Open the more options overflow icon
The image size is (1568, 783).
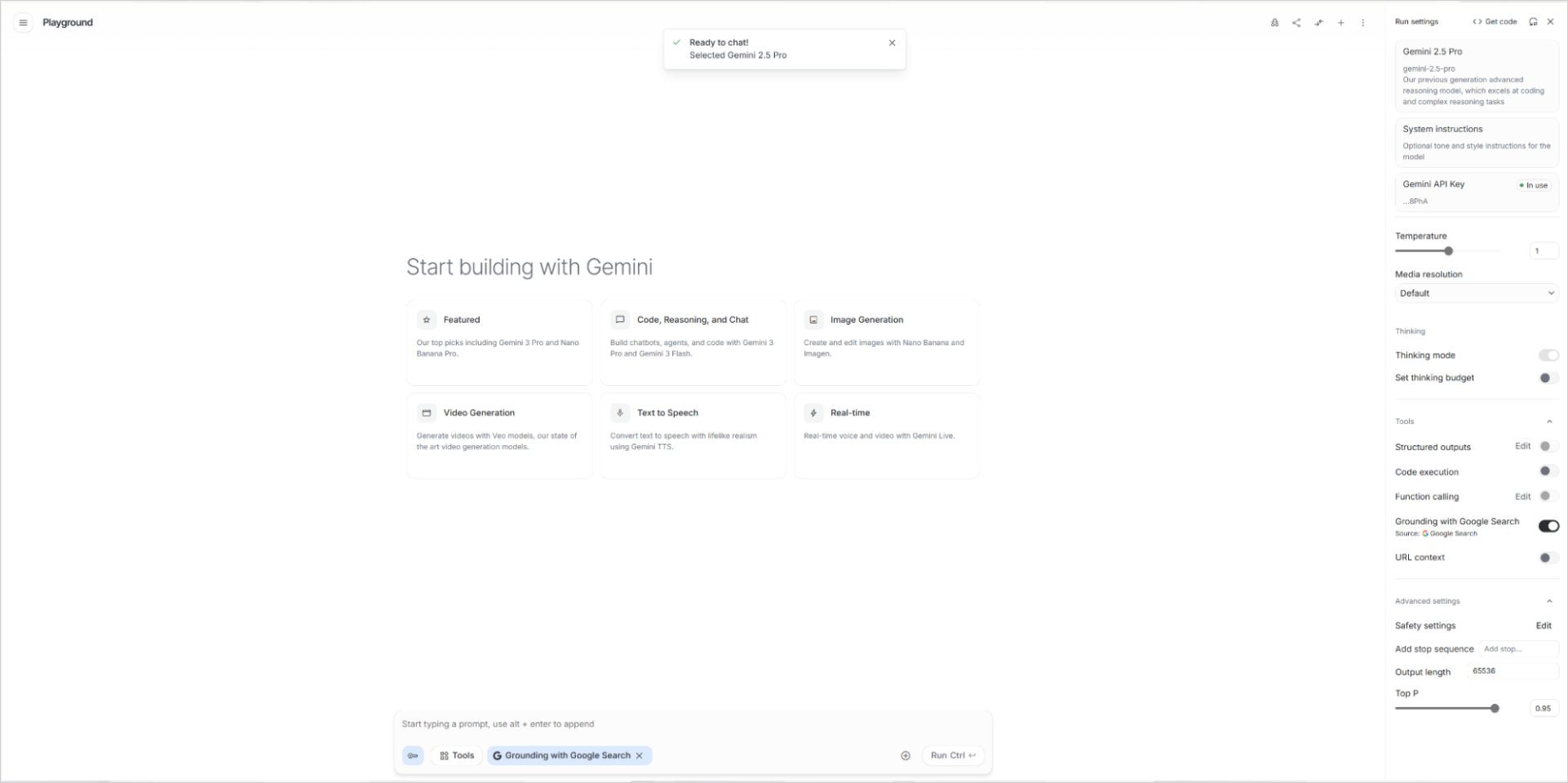click(x=1362, y=23)
